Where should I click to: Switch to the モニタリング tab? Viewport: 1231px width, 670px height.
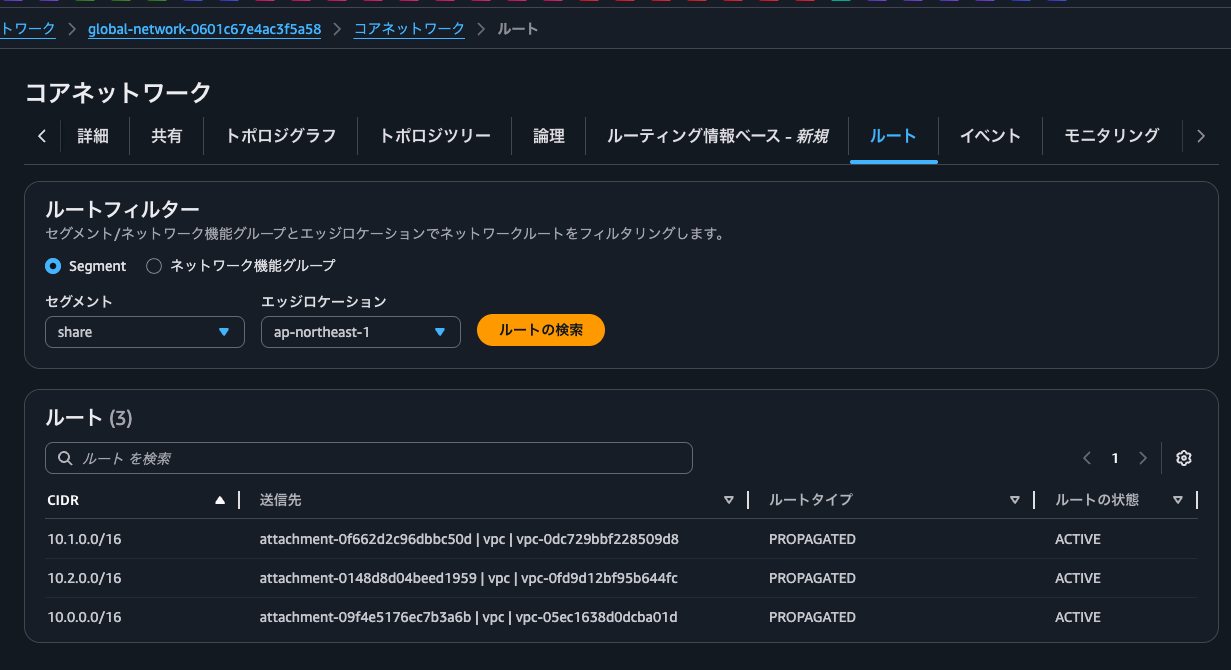click(x=1111, y=136)
